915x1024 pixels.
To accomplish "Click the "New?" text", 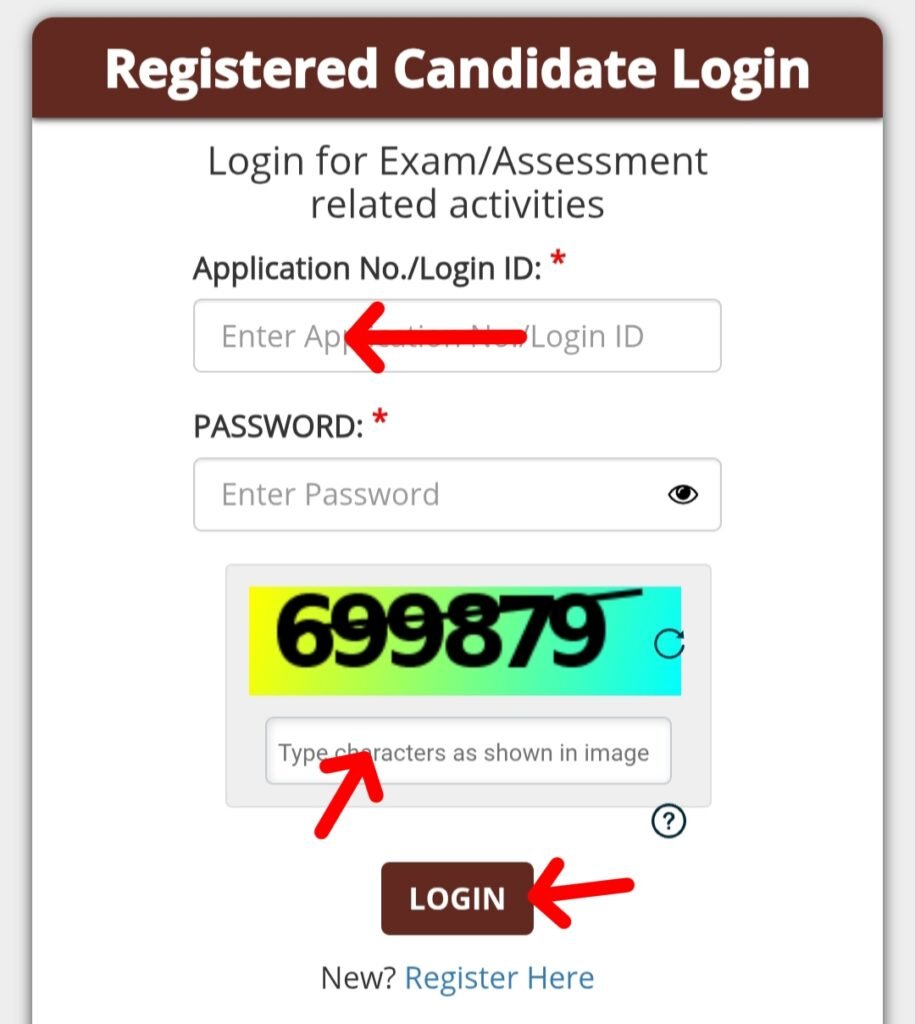I will click(358, 977).
